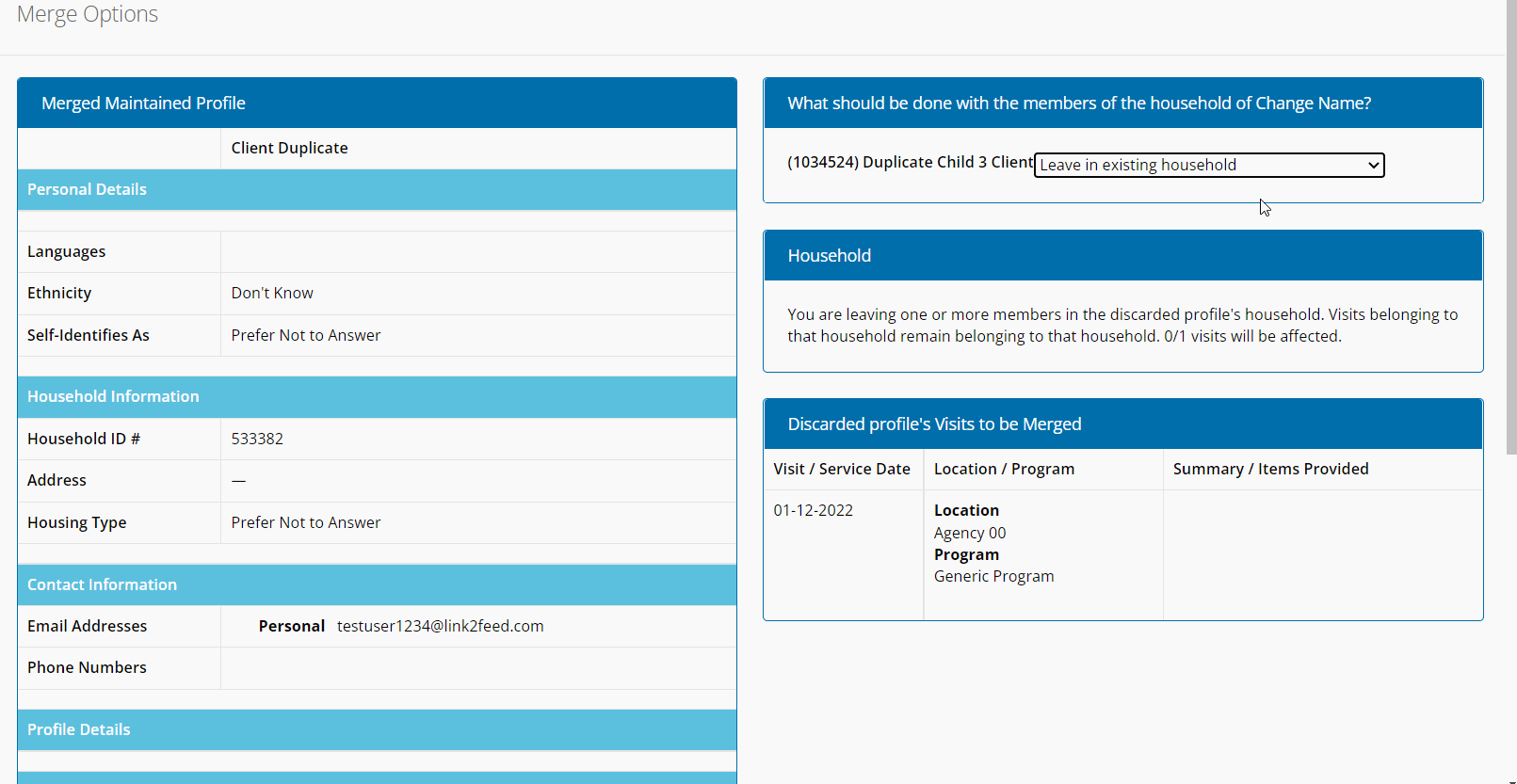This screenshot has height=784, width=1517.
Task: Click the Client Duplicate profile name
Action: 289,148
